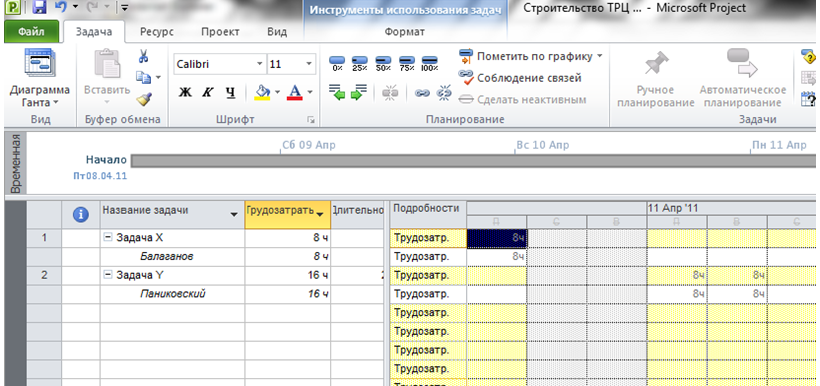Mark task 75% complete
The width and height of the screenshot is (820, 386).
point(406,64)
